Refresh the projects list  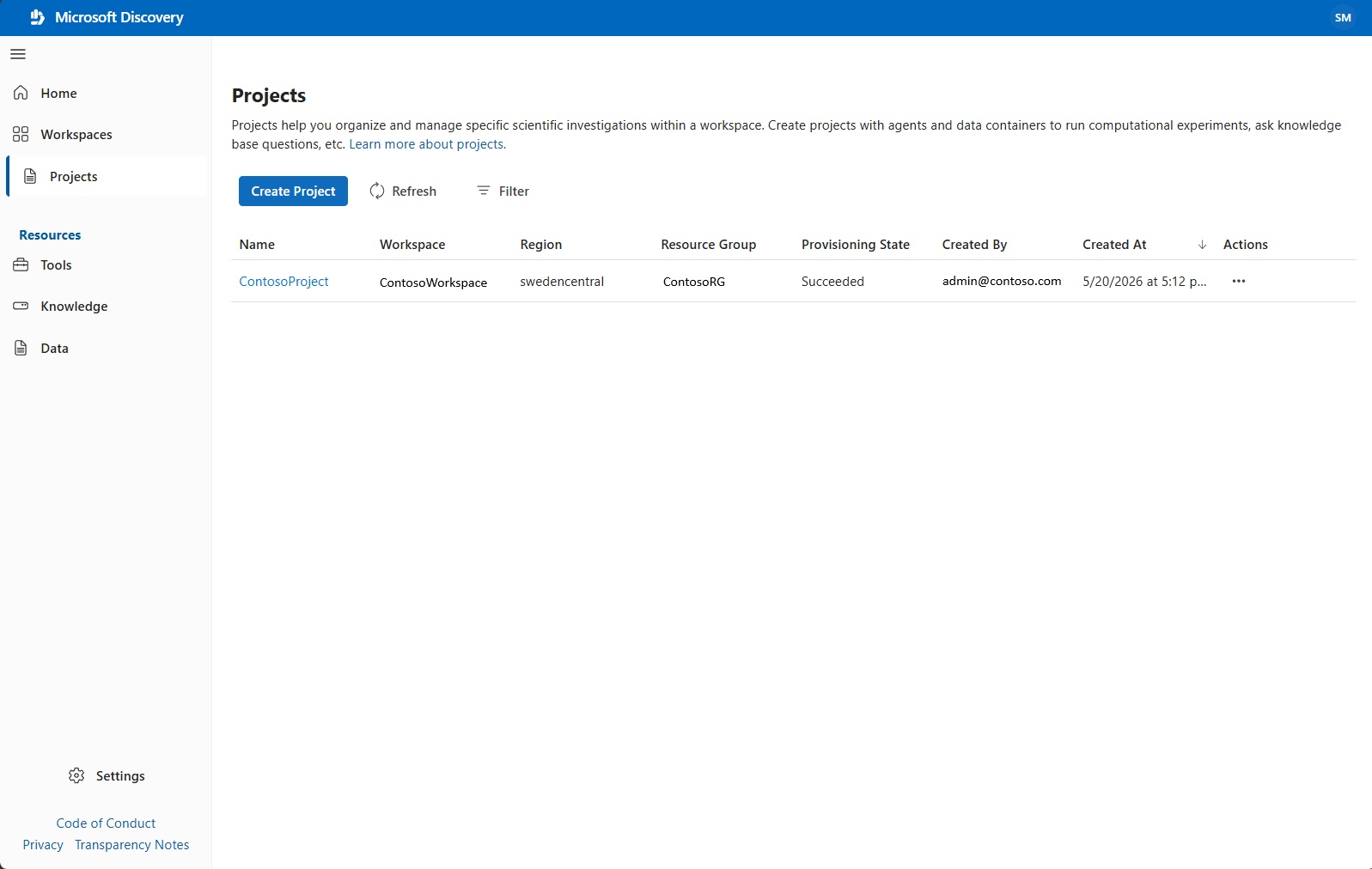(403, 191)
